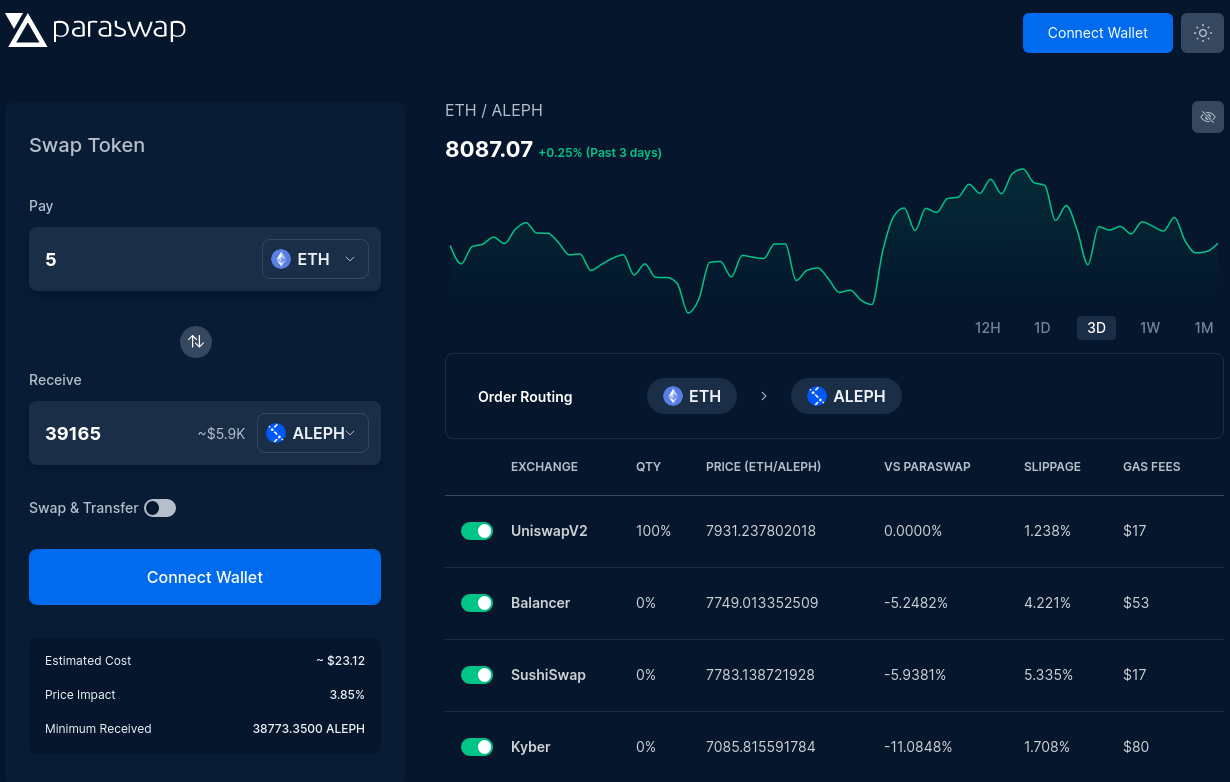Enable the Swap & Transfer toggle
Screen dimensions: 1230x782
click(x=160, y=508)
